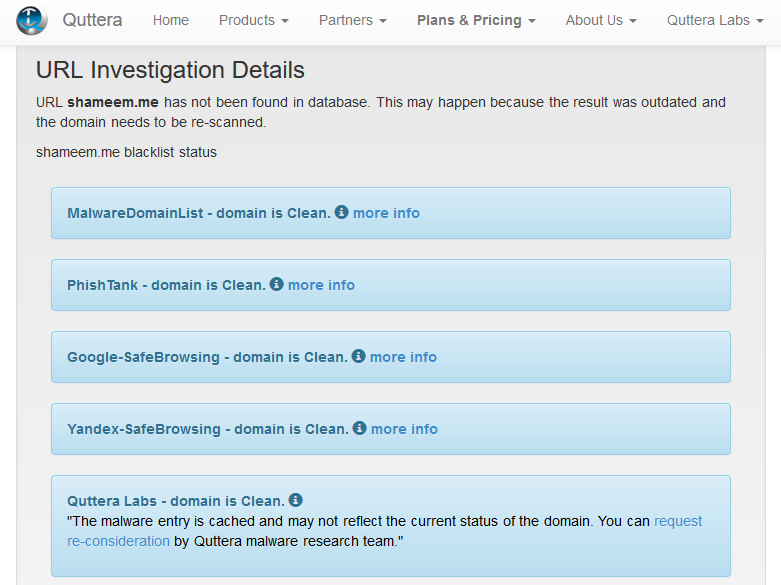The height and width of the screenshot is (585, 781).
Task: Click the Quttera brand name text
Action: pos(92,20)
